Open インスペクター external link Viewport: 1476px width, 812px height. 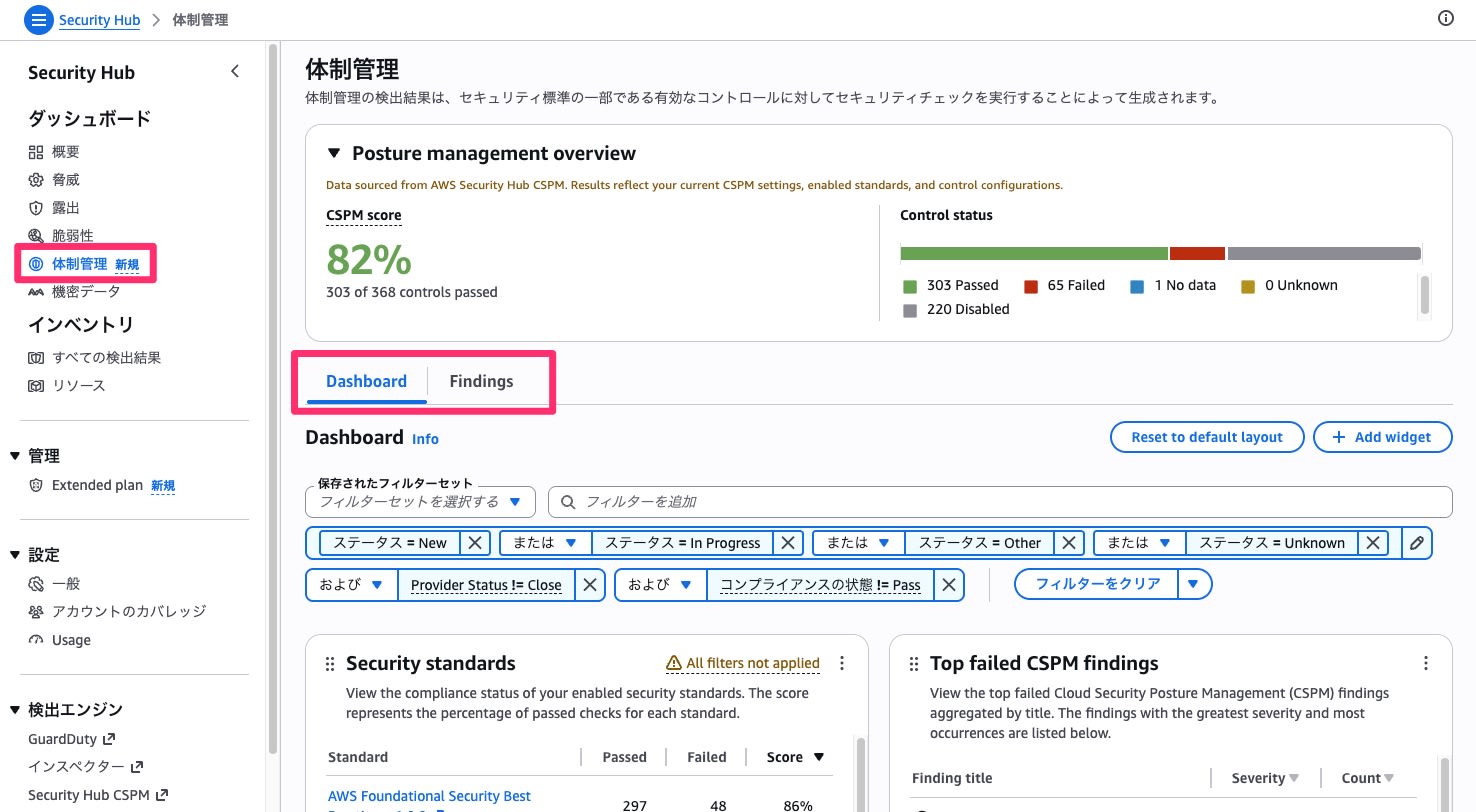(x=86, y=767)
